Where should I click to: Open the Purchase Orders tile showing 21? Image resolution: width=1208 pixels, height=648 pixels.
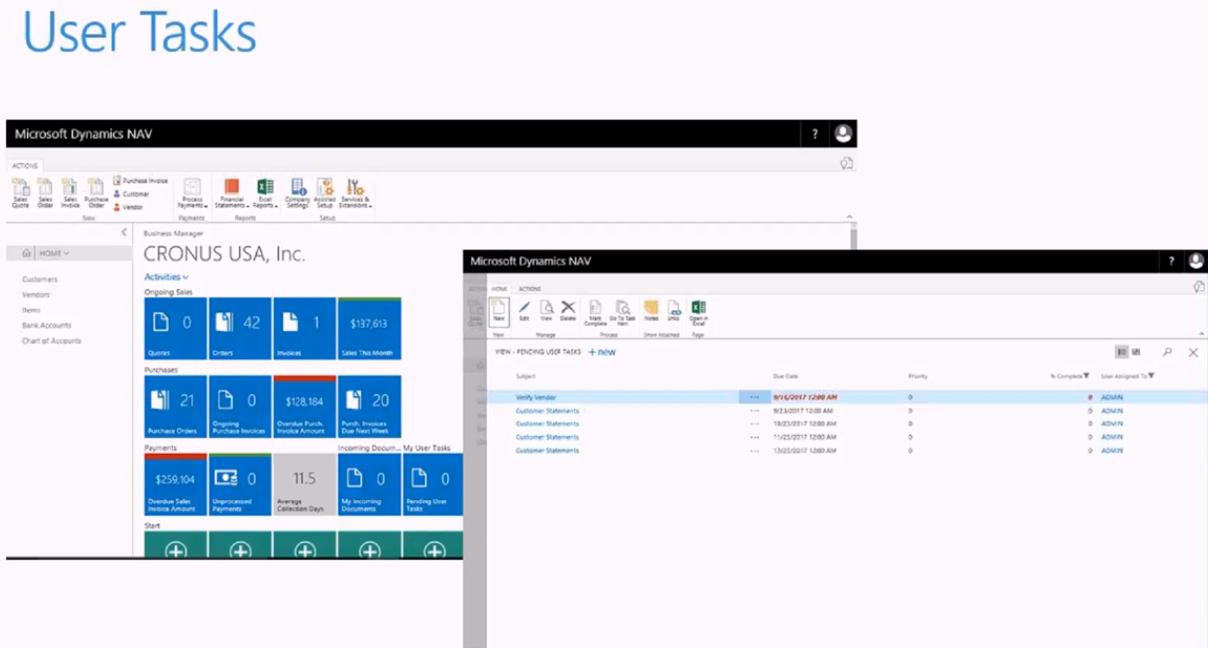[176, 406]
